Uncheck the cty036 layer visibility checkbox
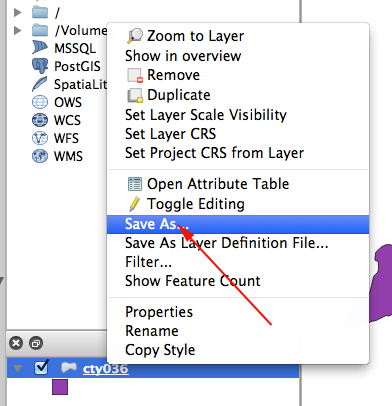Viewport: 392px width, 406px height. coord(42,368)
